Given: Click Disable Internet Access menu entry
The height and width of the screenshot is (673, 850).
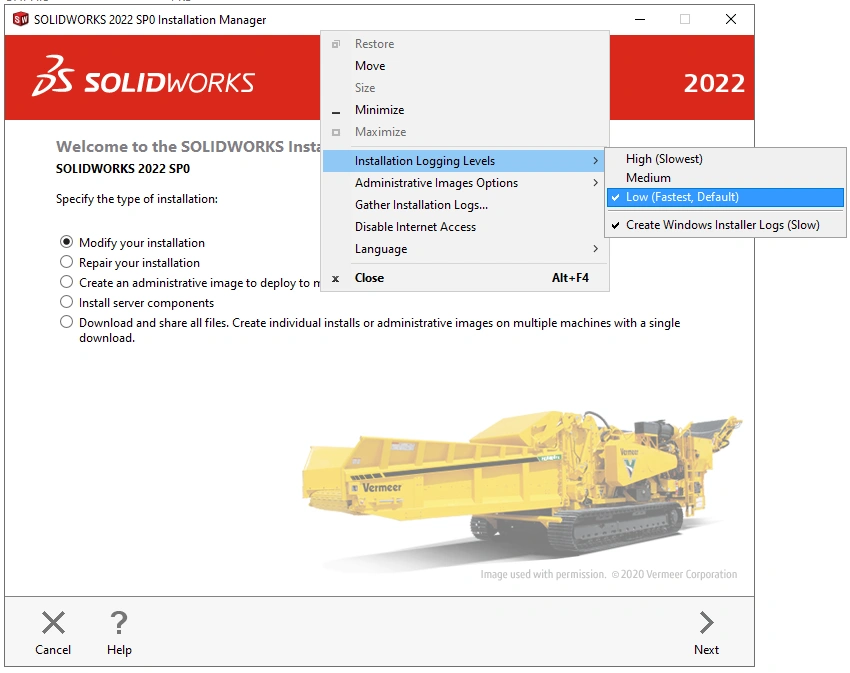Looking at the screenshot, I should (465, 227).
